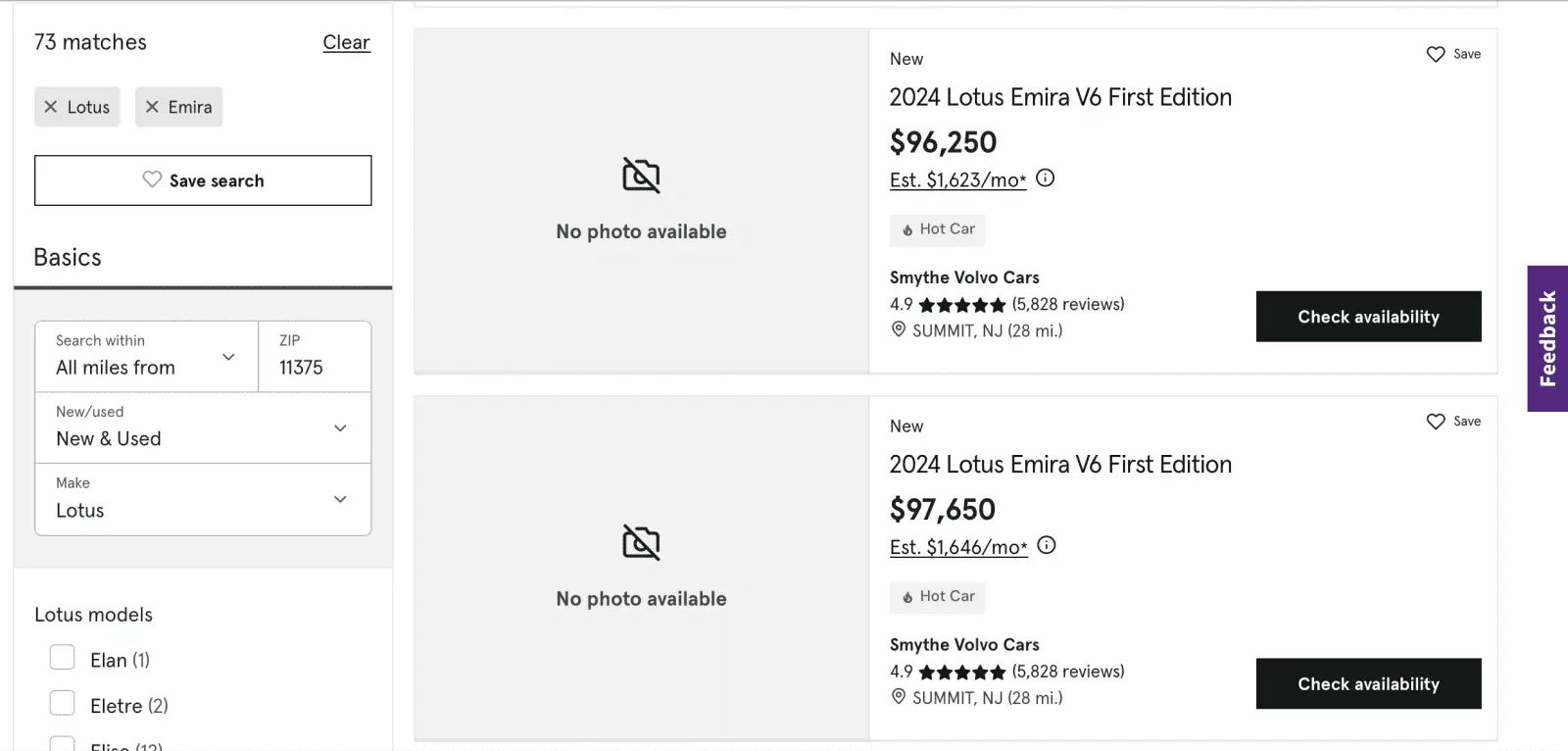The width and height of the screenshot is (1568, 751).
Task: Open the Make dropdown showing Lotus
Action: [x=202, y=499]
